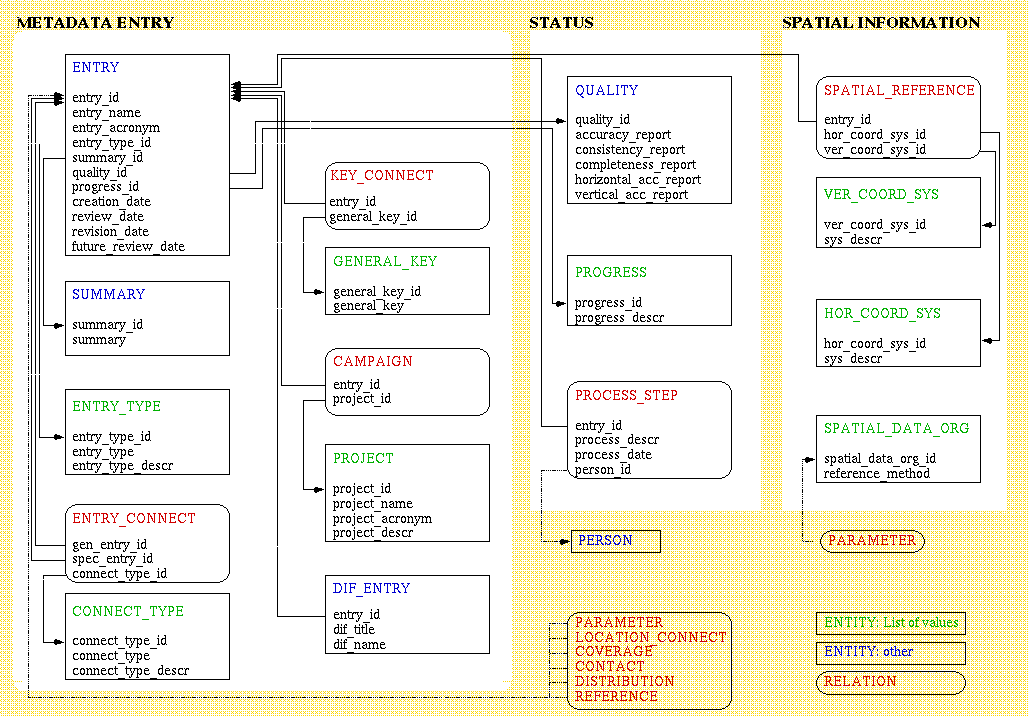Click the ENTRY entity box title

click(x=96, y=68)
